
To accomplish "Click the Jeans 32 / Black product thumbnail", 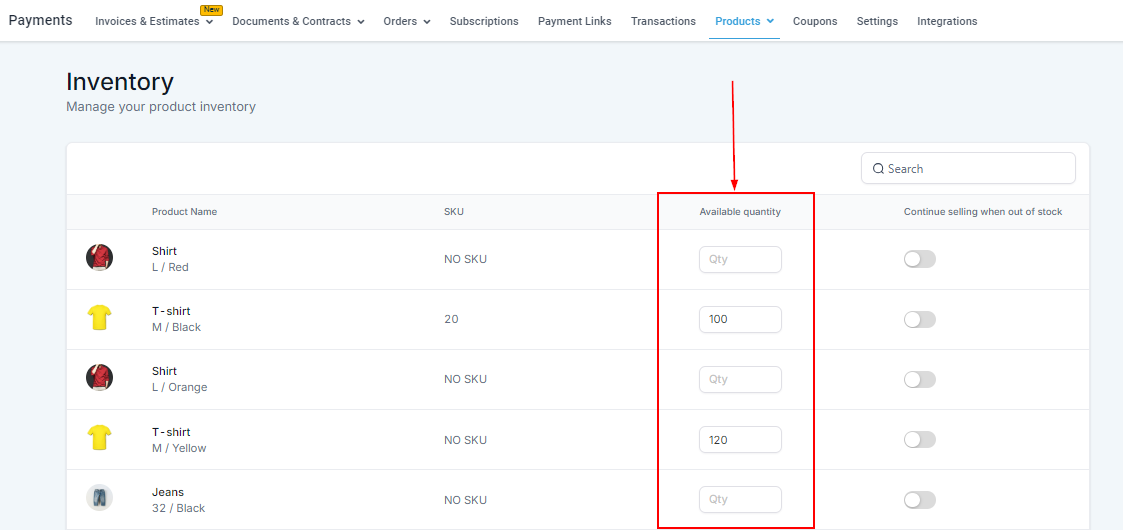I will click(100, 498).
